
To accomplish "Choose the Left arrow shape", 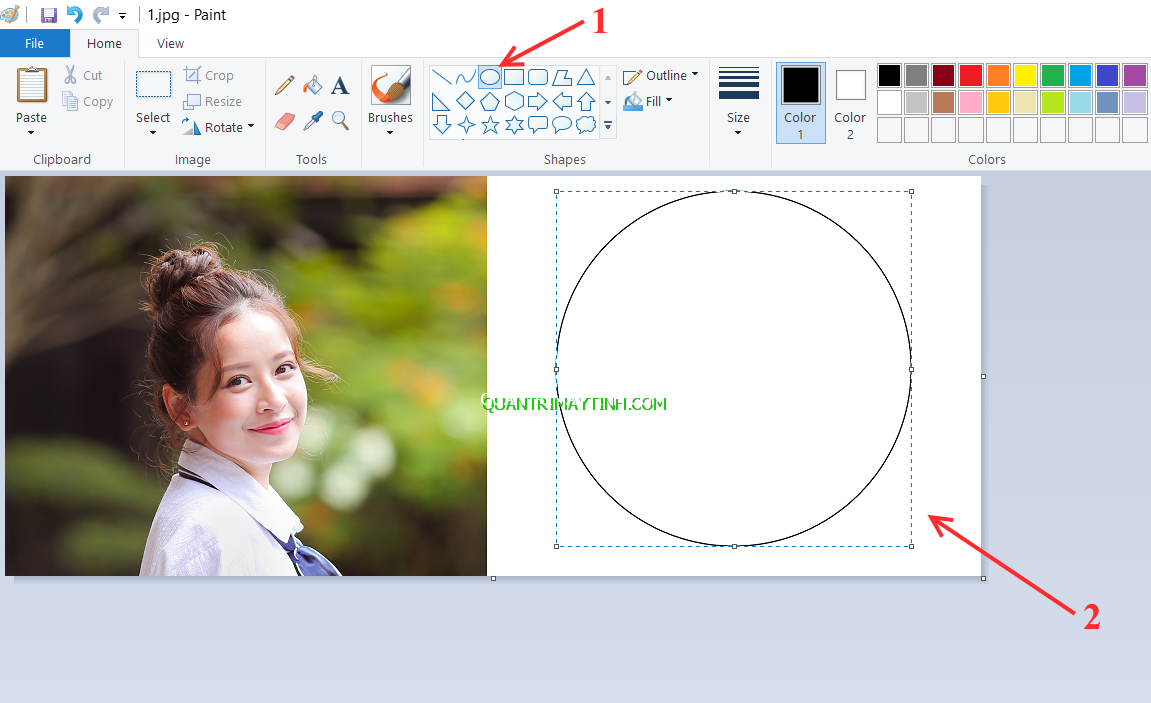I will pyautogui.click(x=562, y=101).
